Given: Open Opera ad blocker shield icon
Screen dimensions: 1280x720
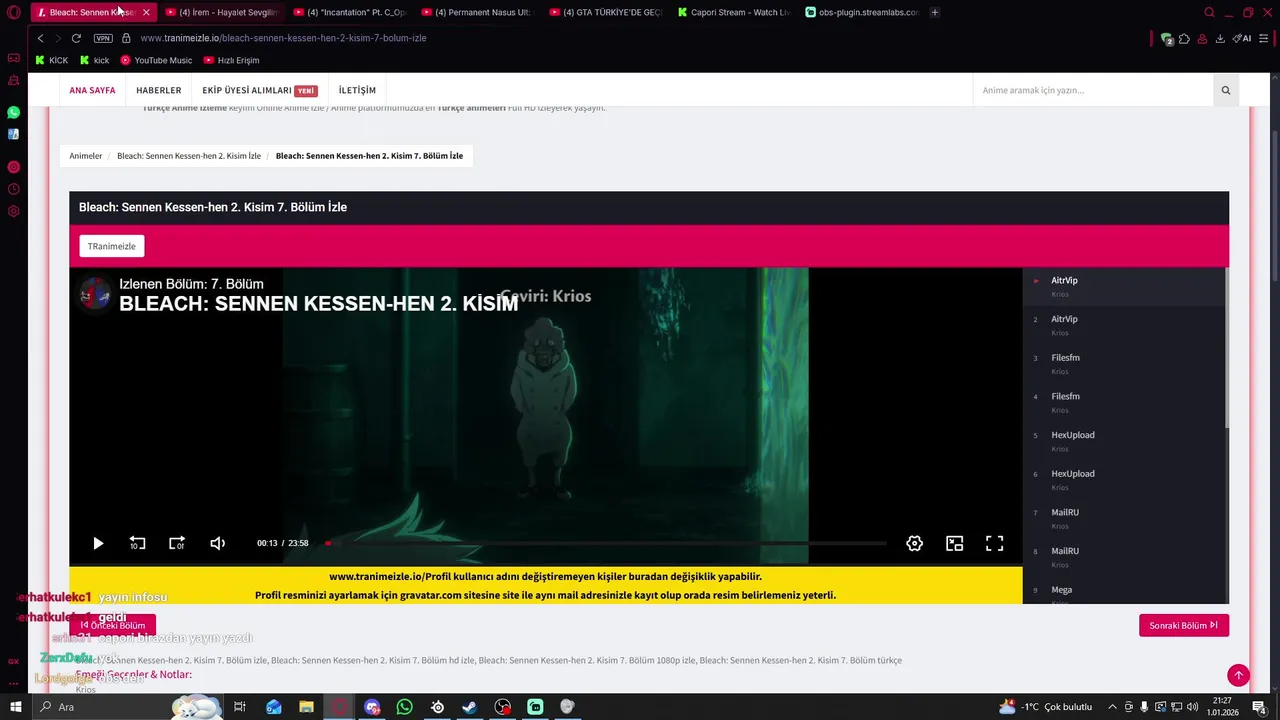Looking at the screenshot, I should 1167,38.
